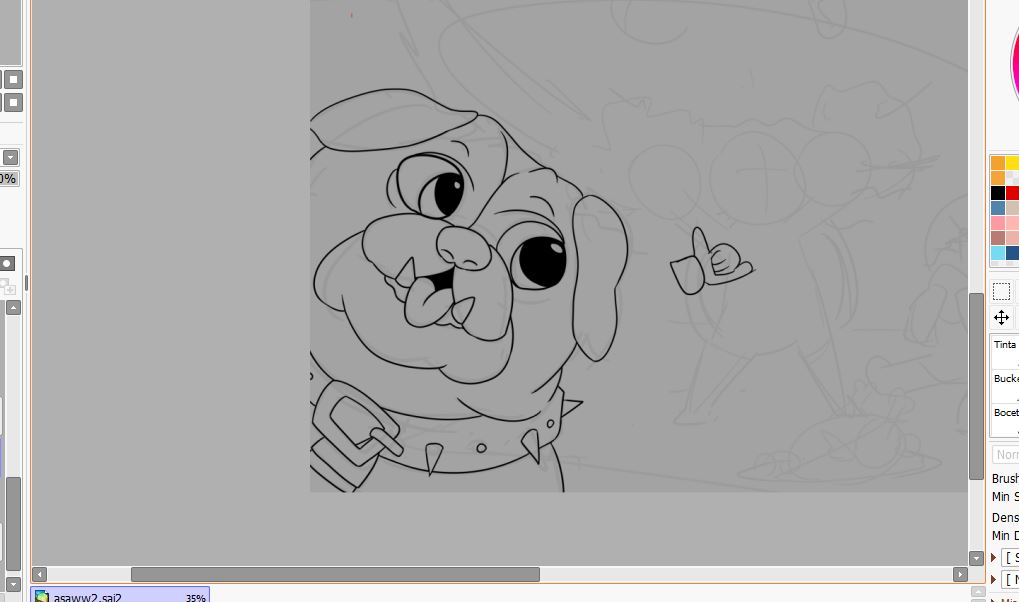This screenshot has height=602, width=1019.
Task: Pick the red color swatch
Action: coord(1013,193)
